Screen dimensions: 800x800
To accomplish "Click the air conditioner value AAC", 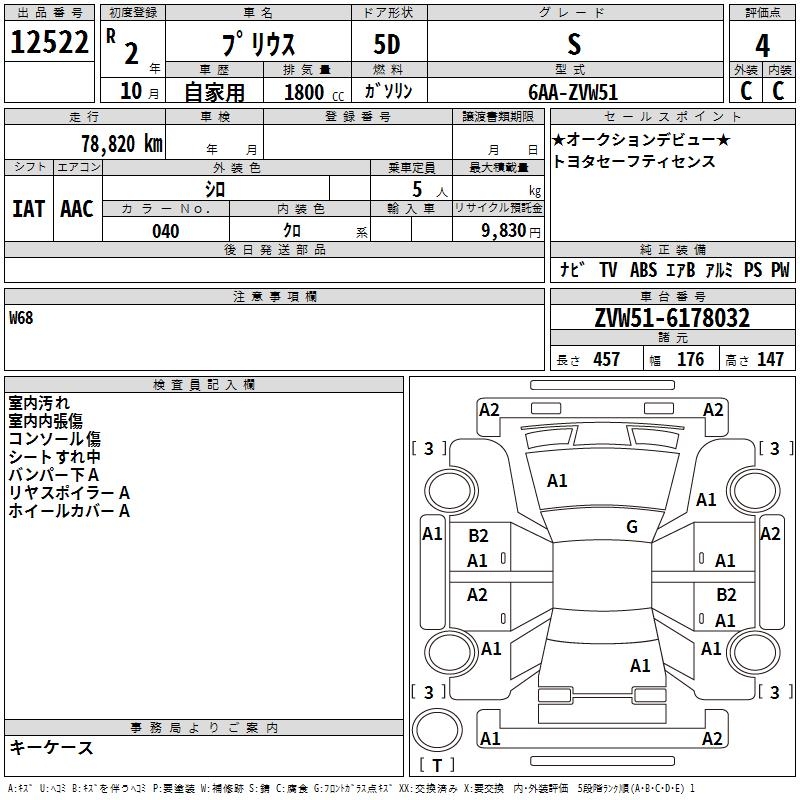I will [x=77, y=209].
